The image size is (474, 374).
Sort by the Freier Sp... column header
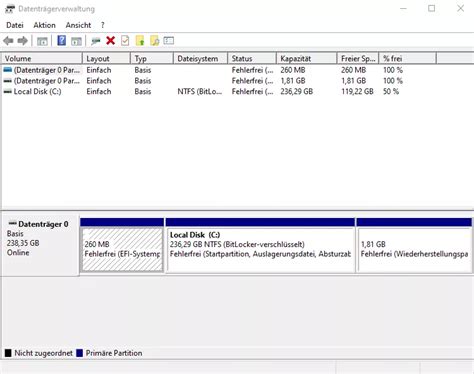coord(358,59)
